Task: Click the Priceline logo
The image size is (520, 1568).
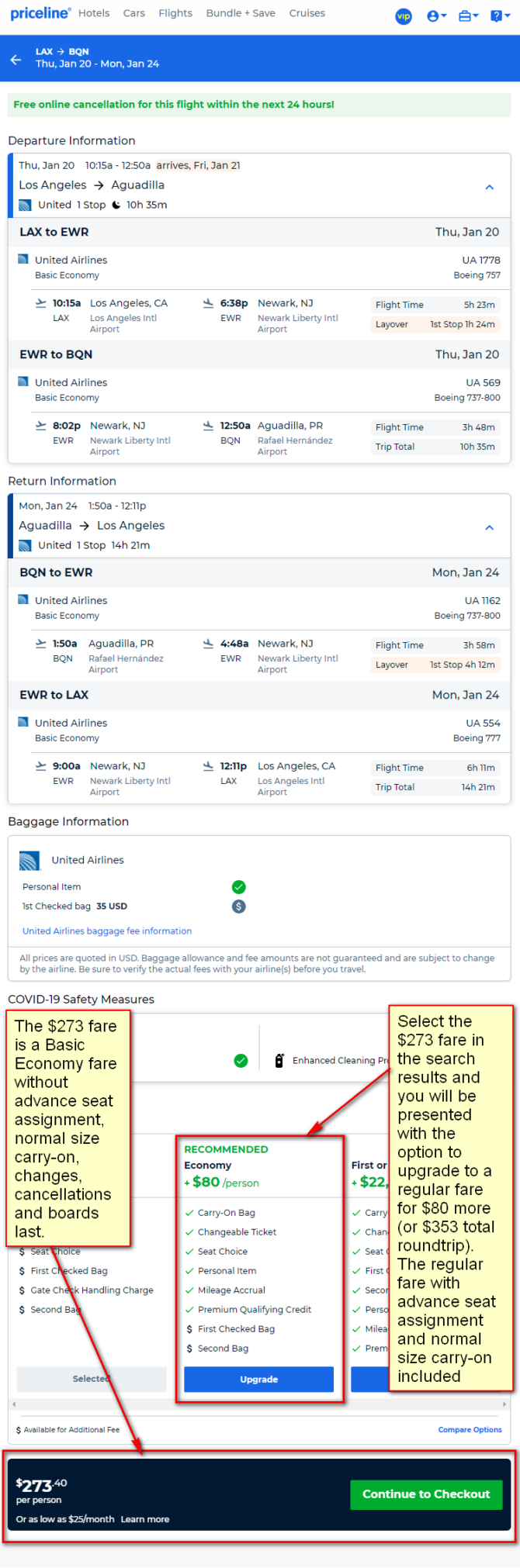Action: [40, 13]
